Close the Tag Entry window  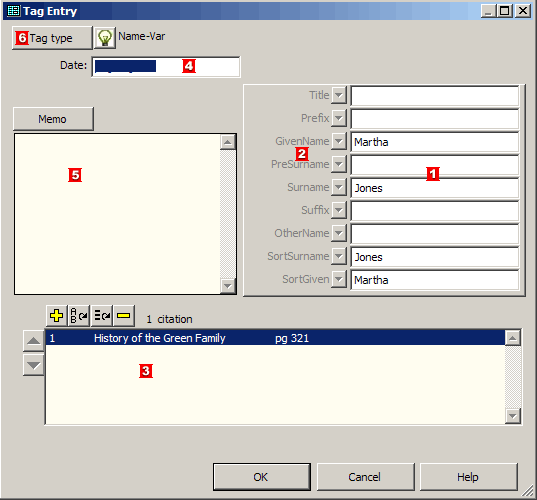(x=523, y=11)
